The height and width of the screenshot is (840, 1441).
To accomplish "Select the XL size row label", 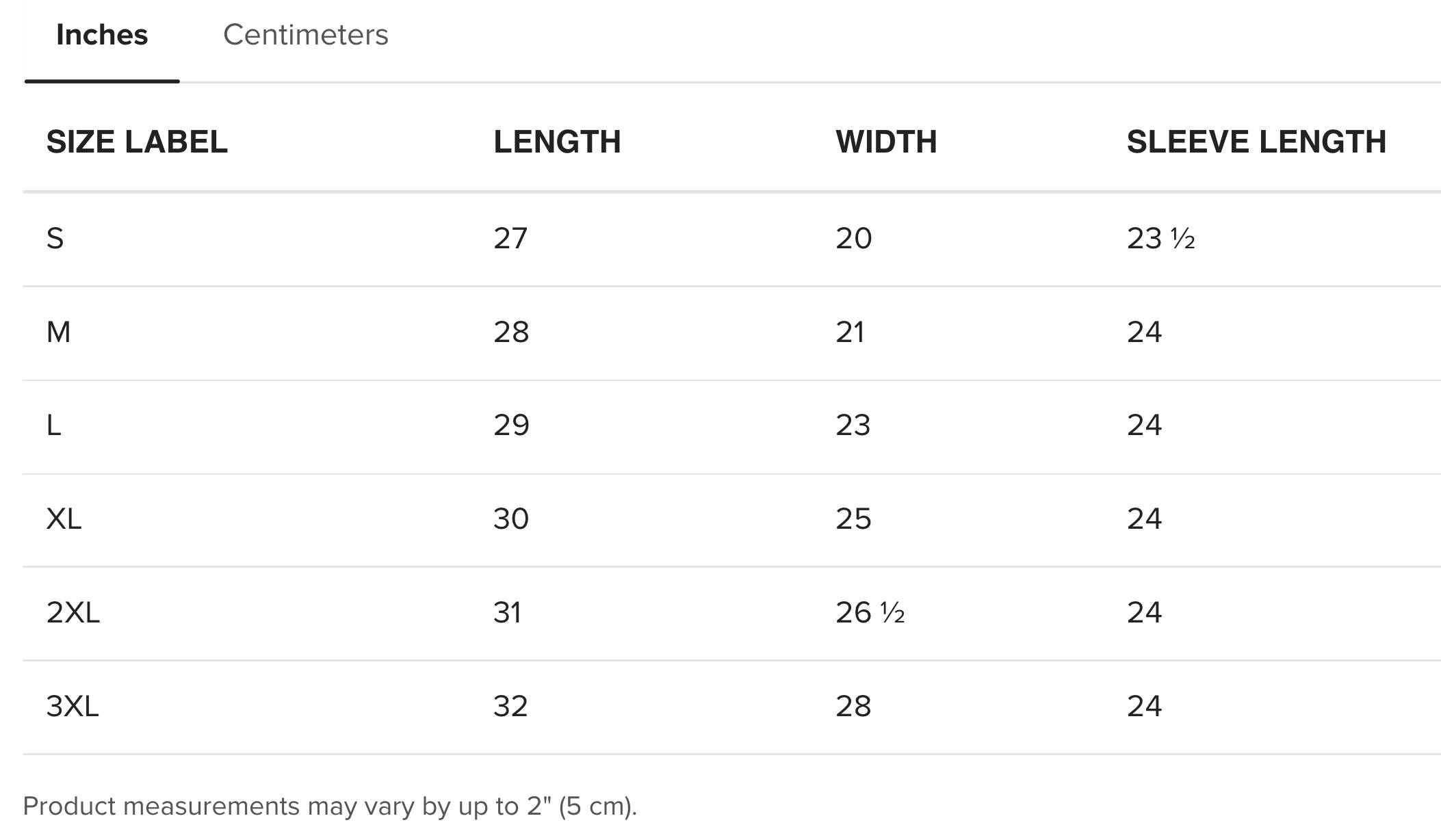I will tap(64, 519).
